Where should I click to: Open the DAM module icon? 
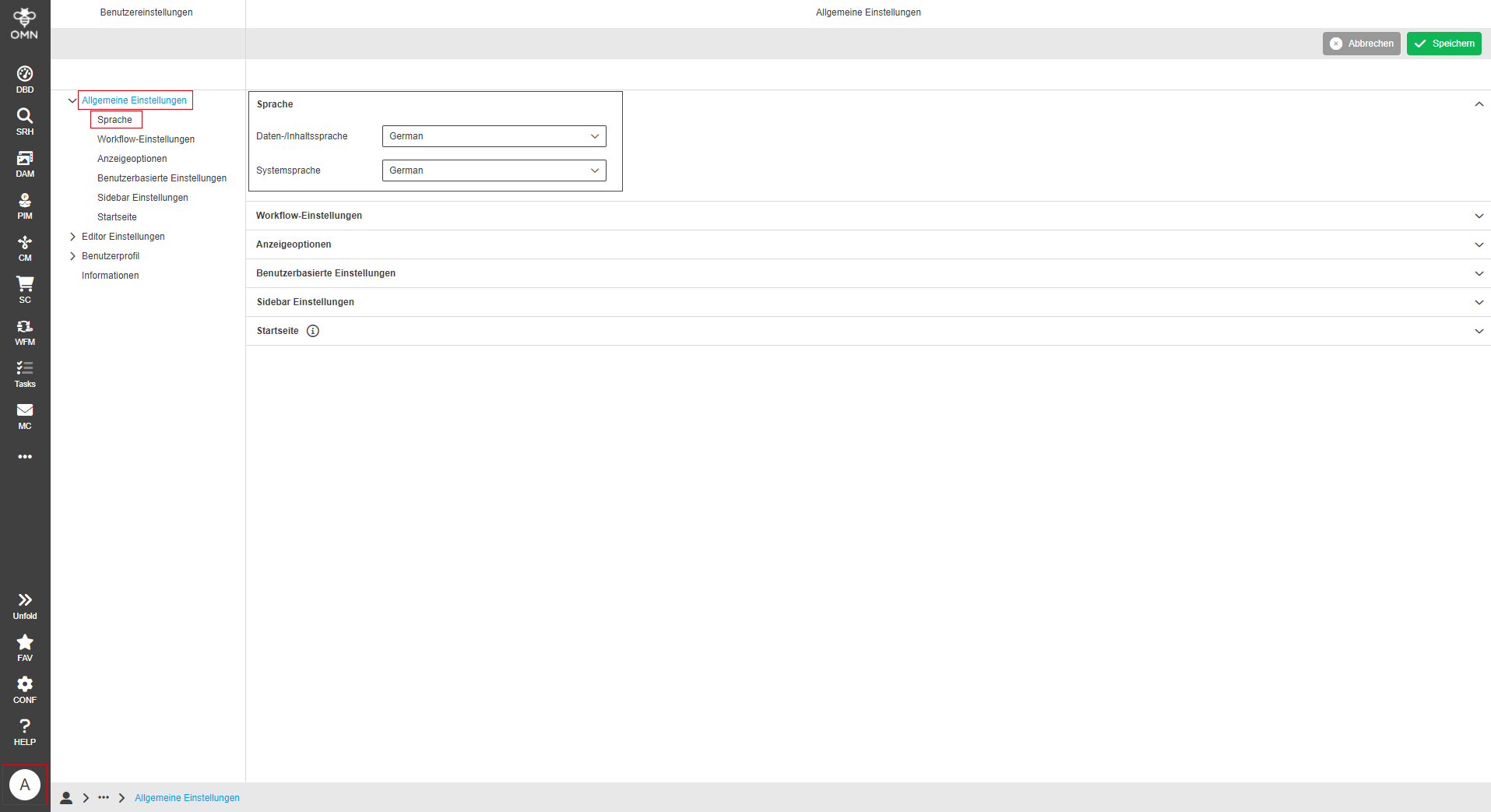pos(24,162)
